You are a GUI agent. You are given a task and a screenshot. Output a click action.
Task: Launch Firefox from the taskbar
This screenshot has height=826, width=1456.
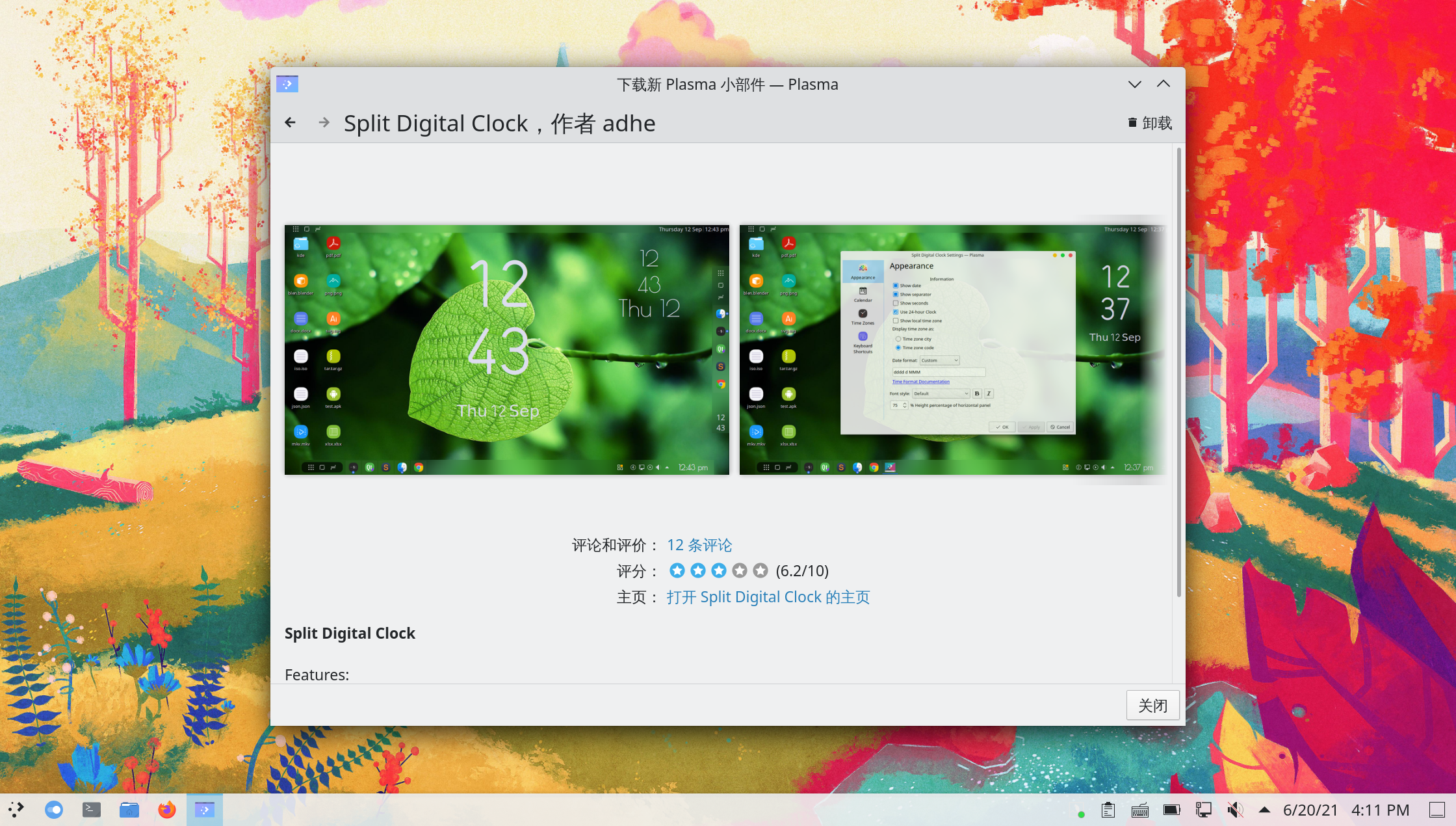pos(167,809)
